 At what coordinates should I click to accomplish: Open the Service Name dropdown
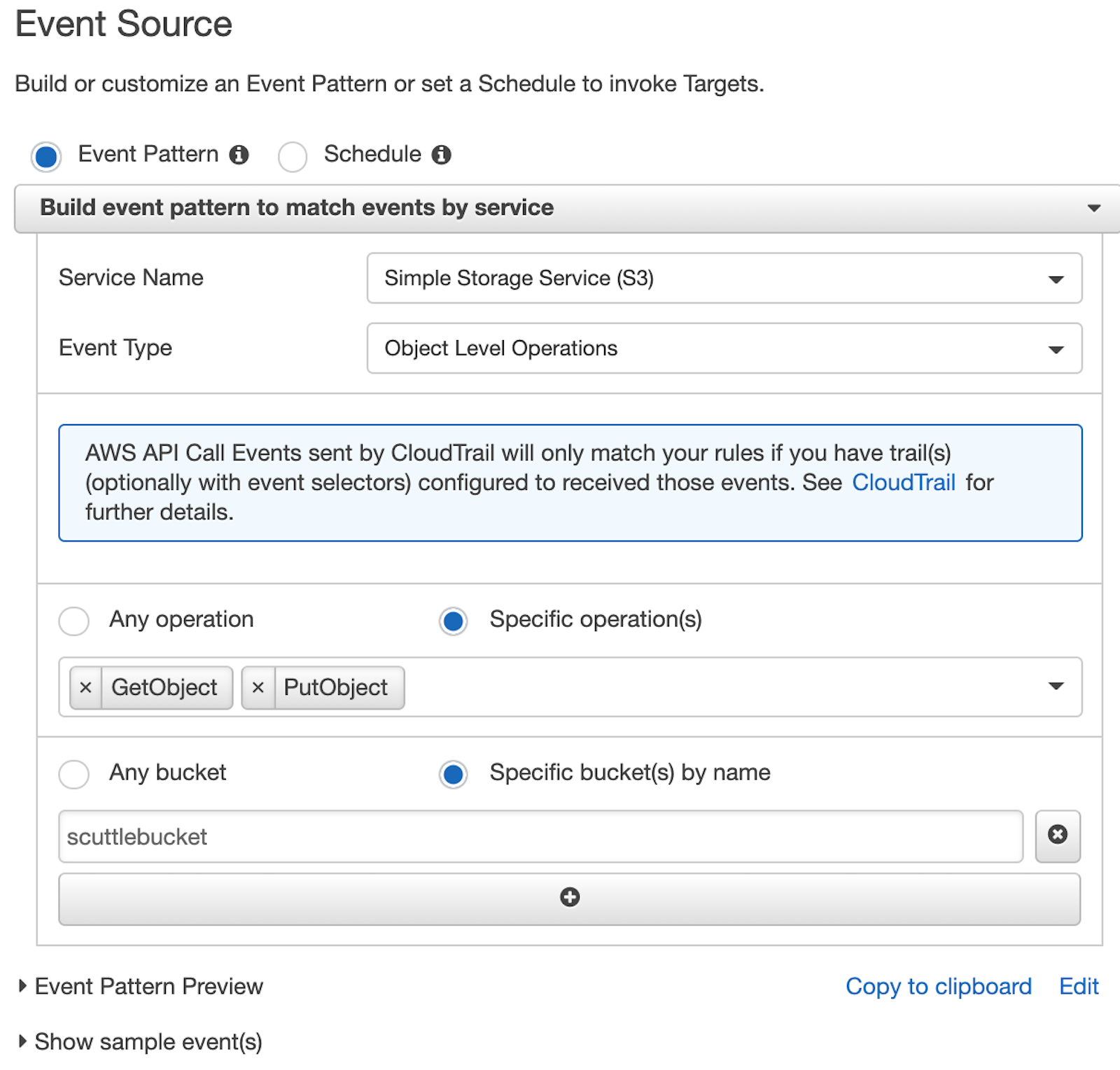point(1057,278)
